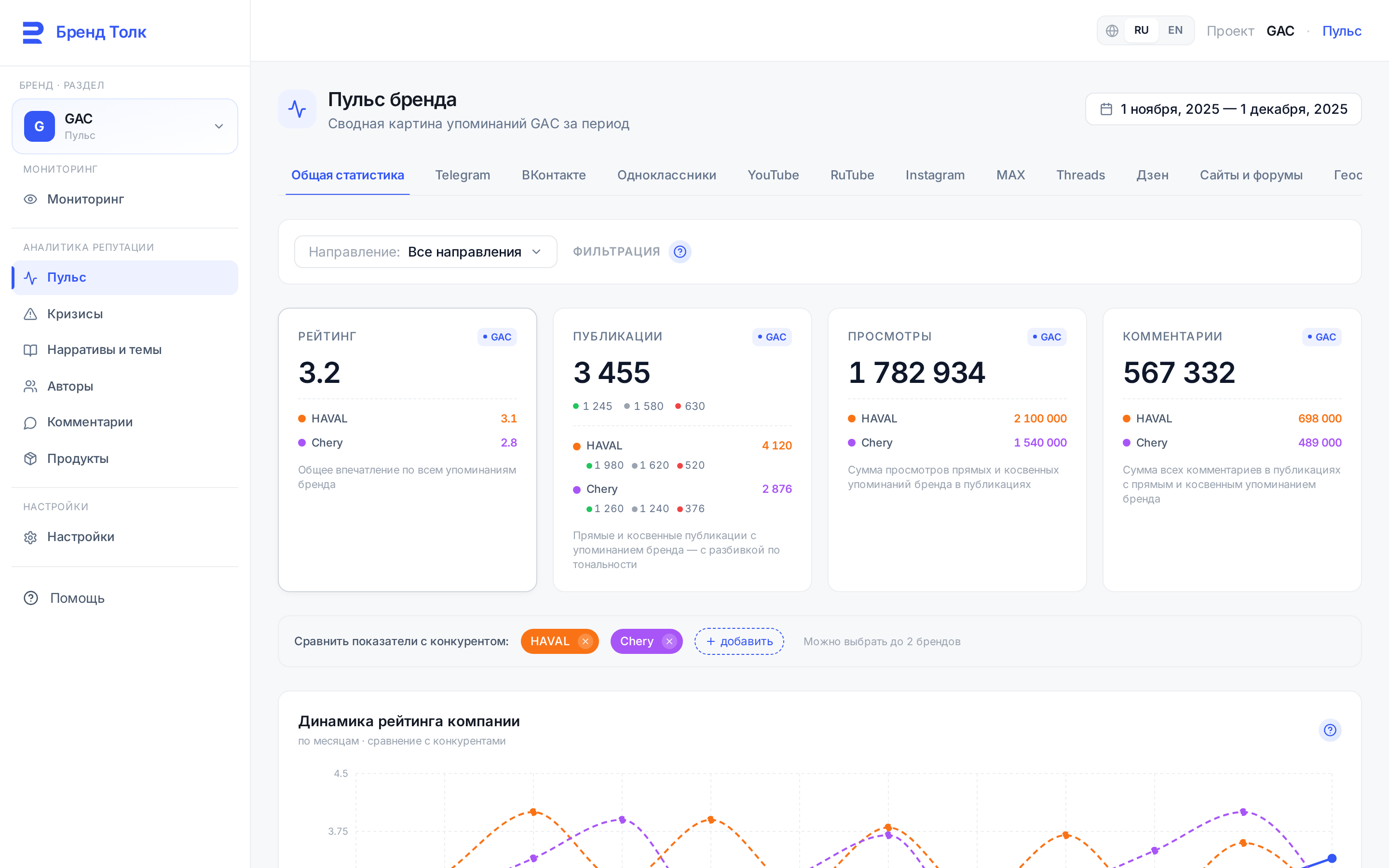Click HAVAL's 2 100 000 views figure
This screenshot has height=868, width=1389.
tap(1040, 419)
